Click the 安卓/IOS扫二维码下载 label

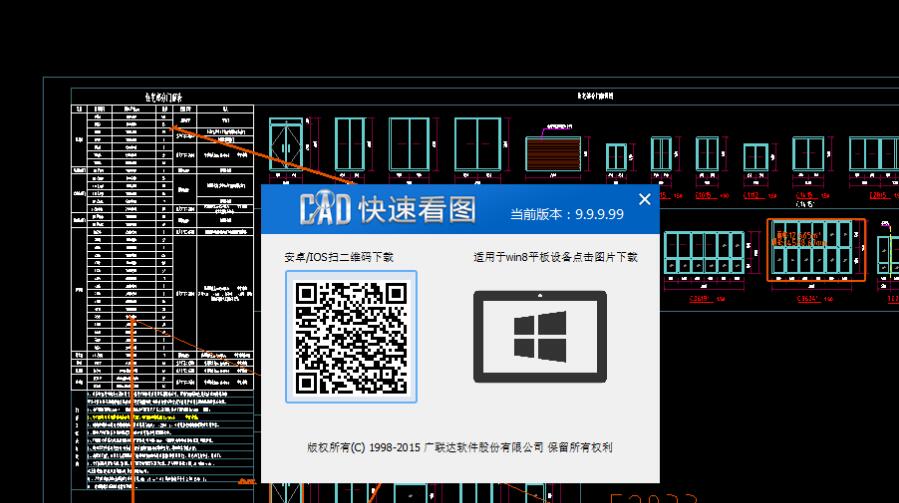click(339, 257)
